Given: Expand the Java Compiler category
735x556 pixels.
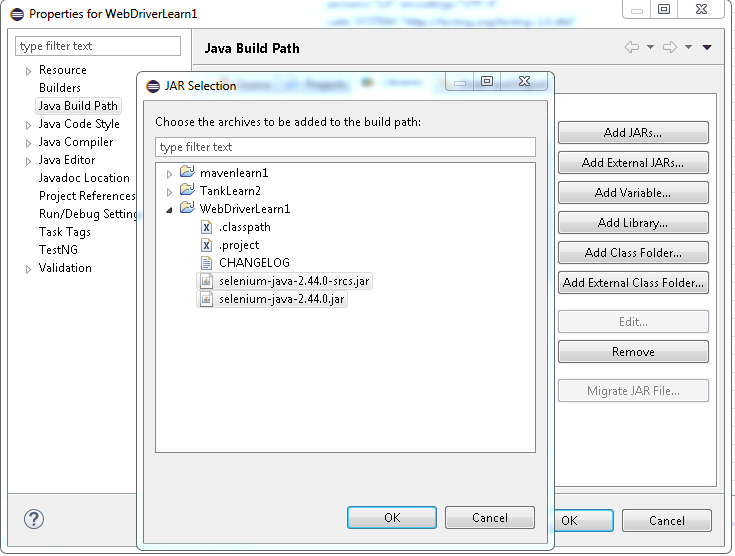Looking at the screenshot, I should coord(28,143).
